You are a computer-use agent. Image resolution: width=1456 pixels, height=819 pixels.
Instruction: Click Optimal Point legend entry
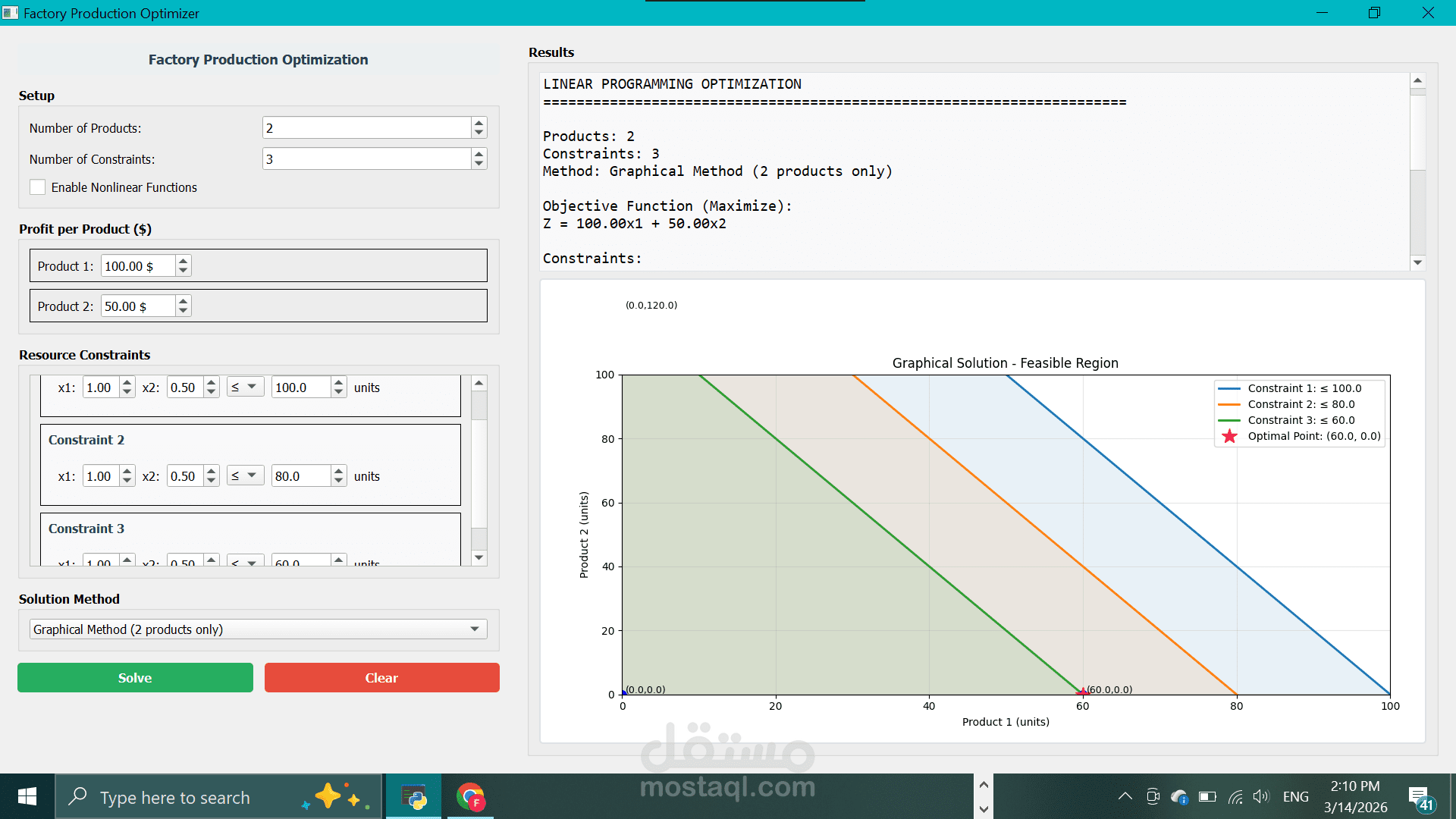1300,436
